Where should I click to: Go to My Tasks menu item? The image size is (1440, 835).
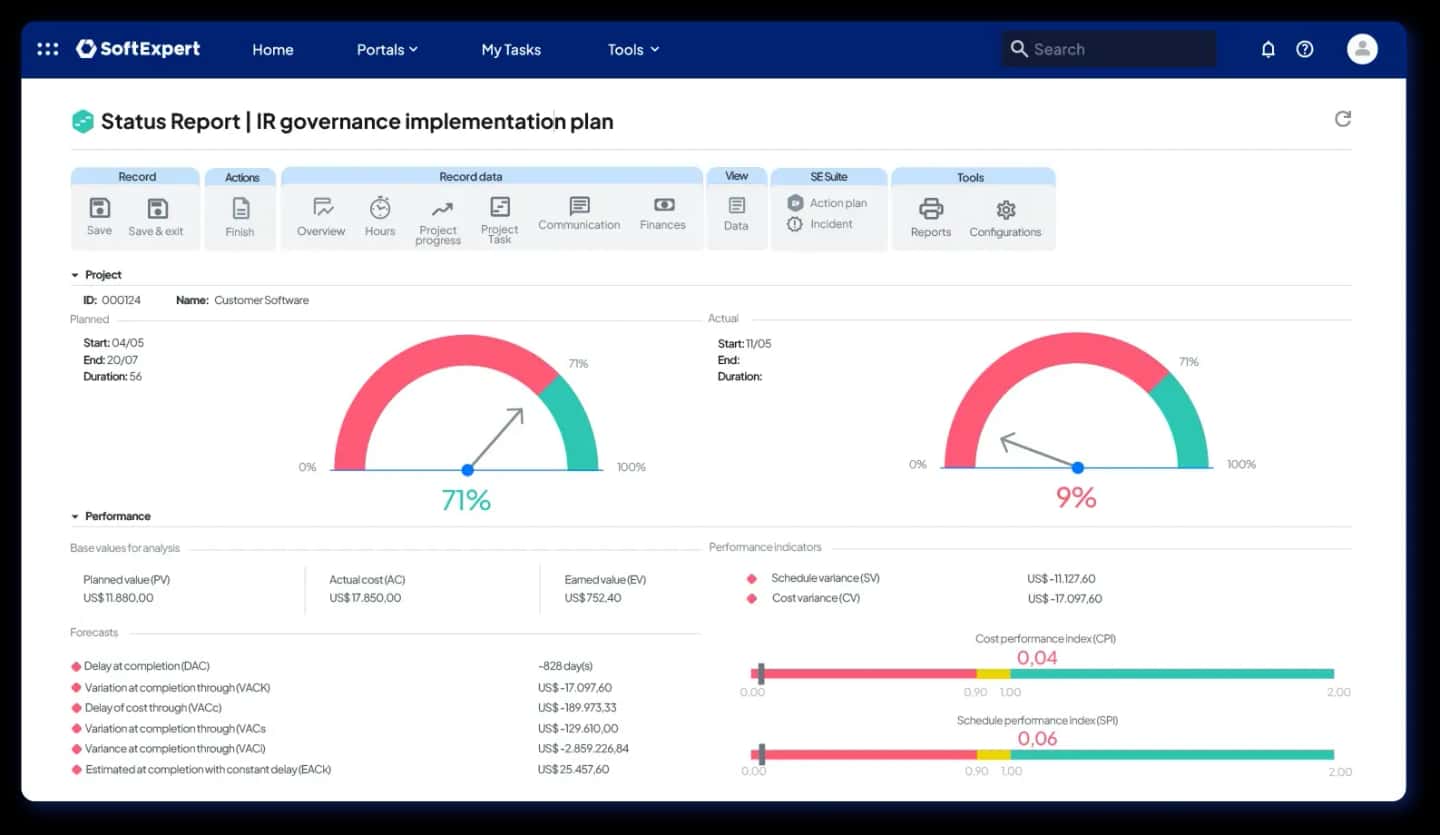(511, 49)
